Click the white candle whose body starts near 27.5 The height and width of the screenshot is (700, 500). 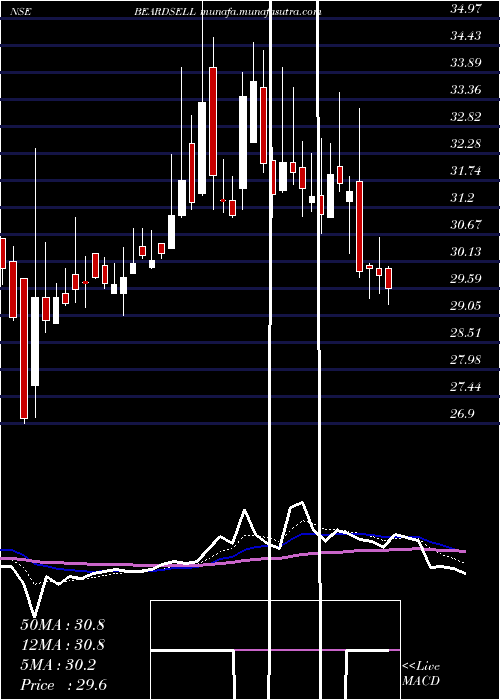pos(35,341)
